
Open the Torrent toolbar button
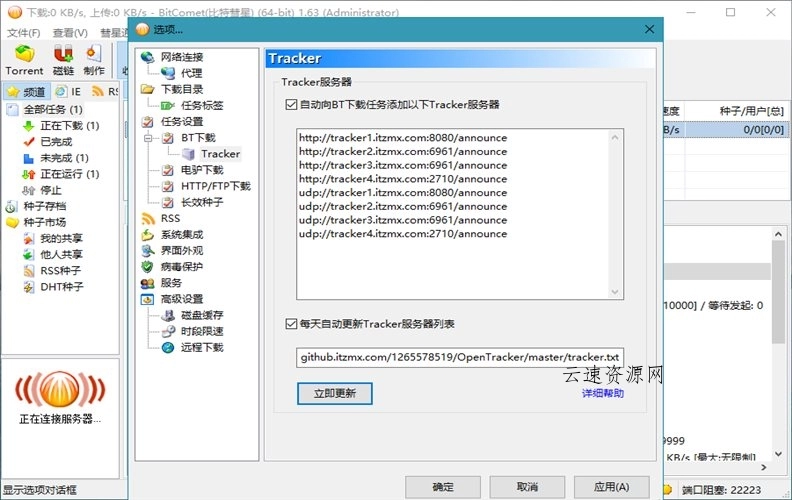pyautogui.click(x=24, y=60)
